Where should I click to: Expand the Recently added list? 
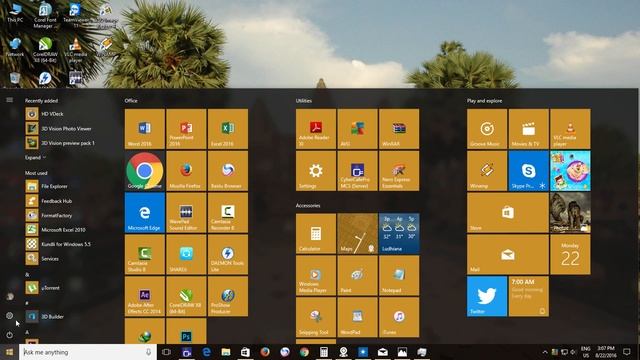pyautogui.click(x=36, y=158)
